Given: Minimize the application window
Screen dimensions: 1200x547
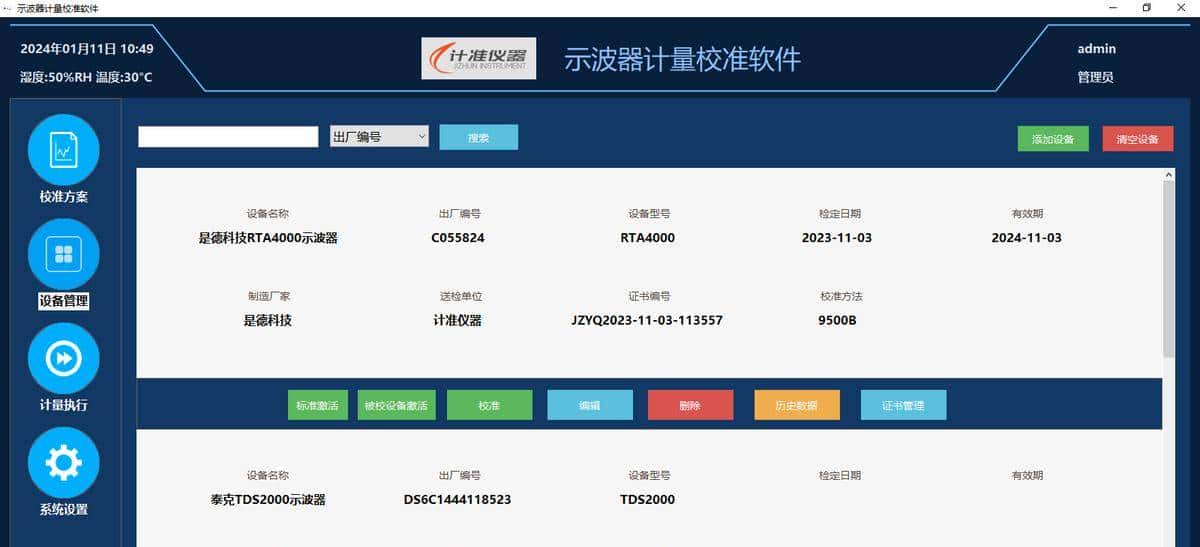Looking at the screenshot, I should [x=1113, y=8].
